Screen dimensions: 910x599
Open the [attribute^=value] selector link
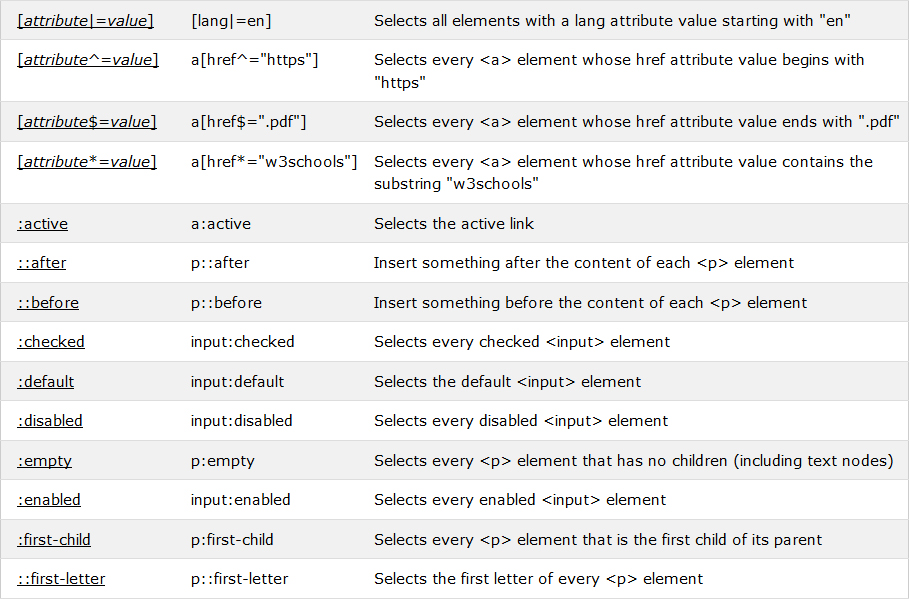tap(88, 60)
